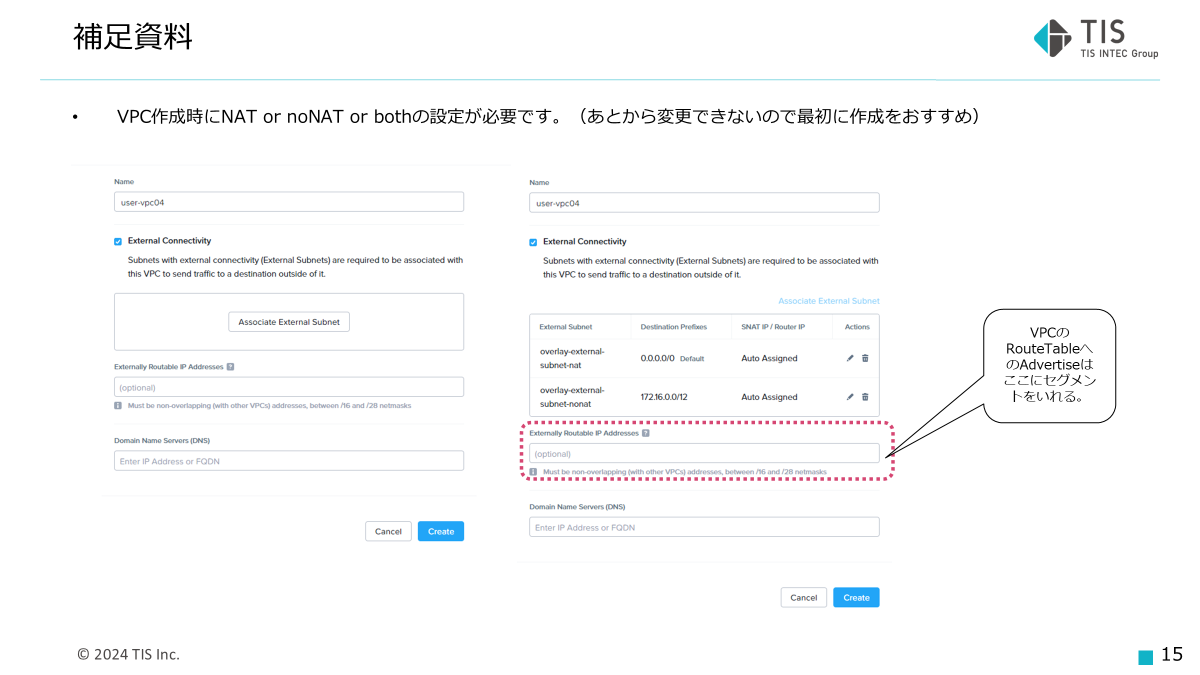The width and height of the screenshot is (1200, 675).
Task: Click the Actions column header
Action: (857, 327)
